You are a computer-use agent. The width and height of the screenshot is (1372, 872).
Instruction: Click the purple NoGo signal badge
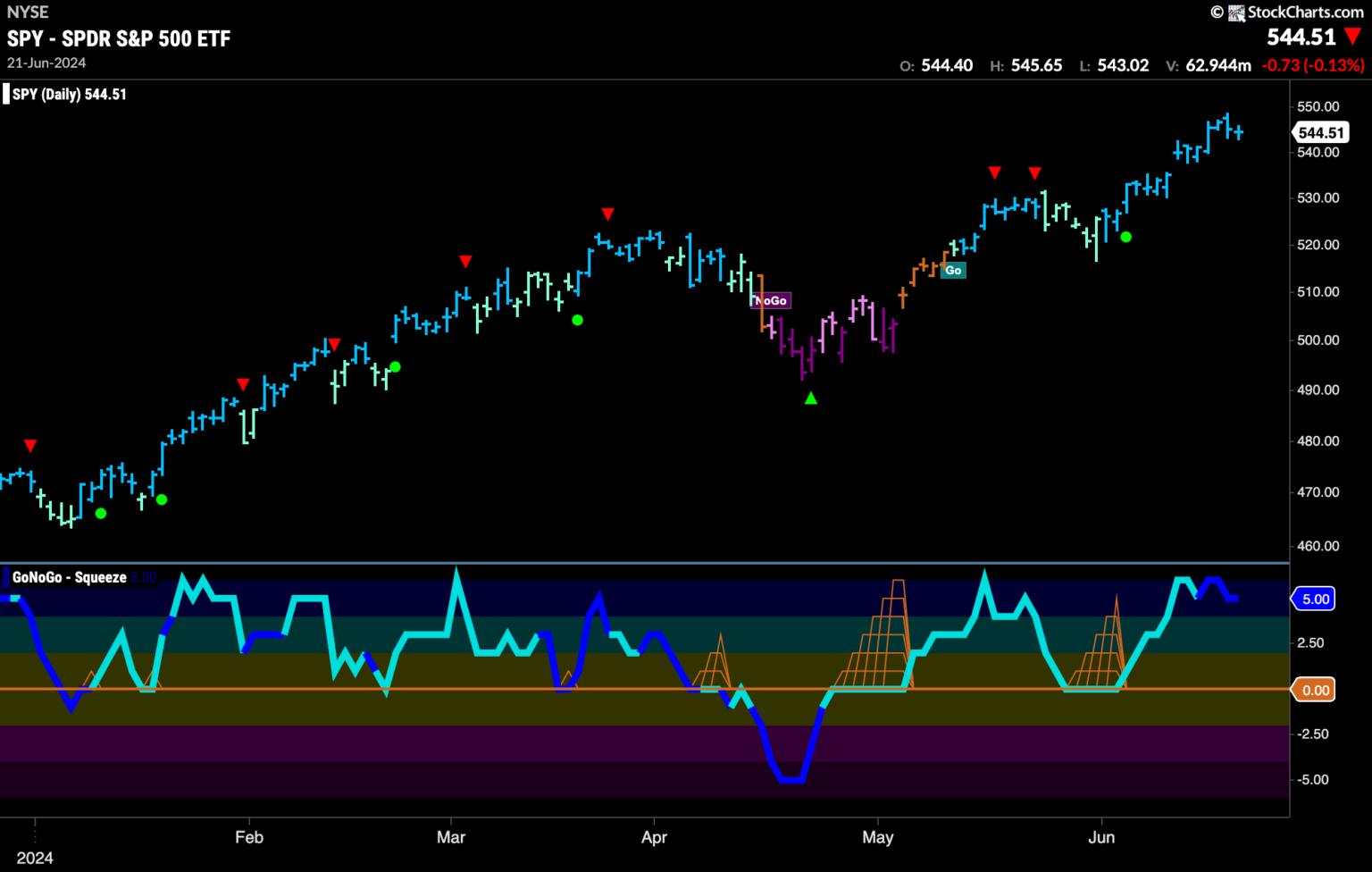click(x=770, y=301)
